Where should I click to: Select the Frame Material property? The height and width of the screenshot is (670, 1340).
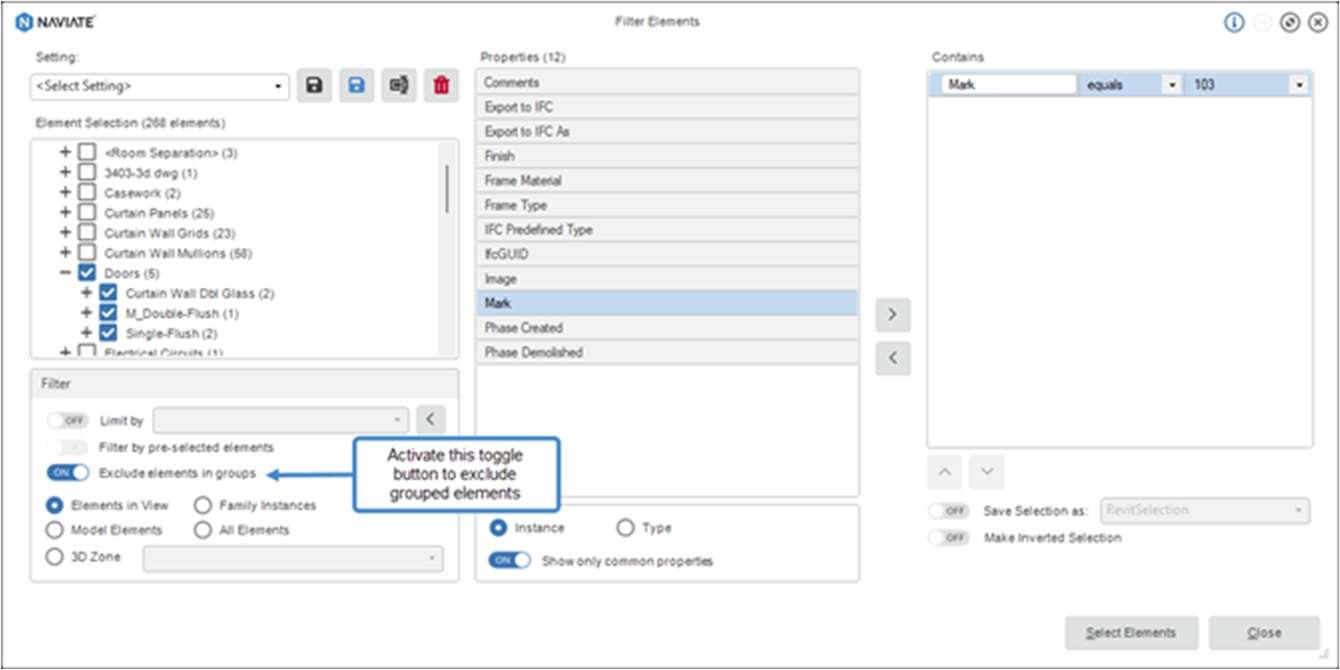pyautogui.click(x=667, y=180)
